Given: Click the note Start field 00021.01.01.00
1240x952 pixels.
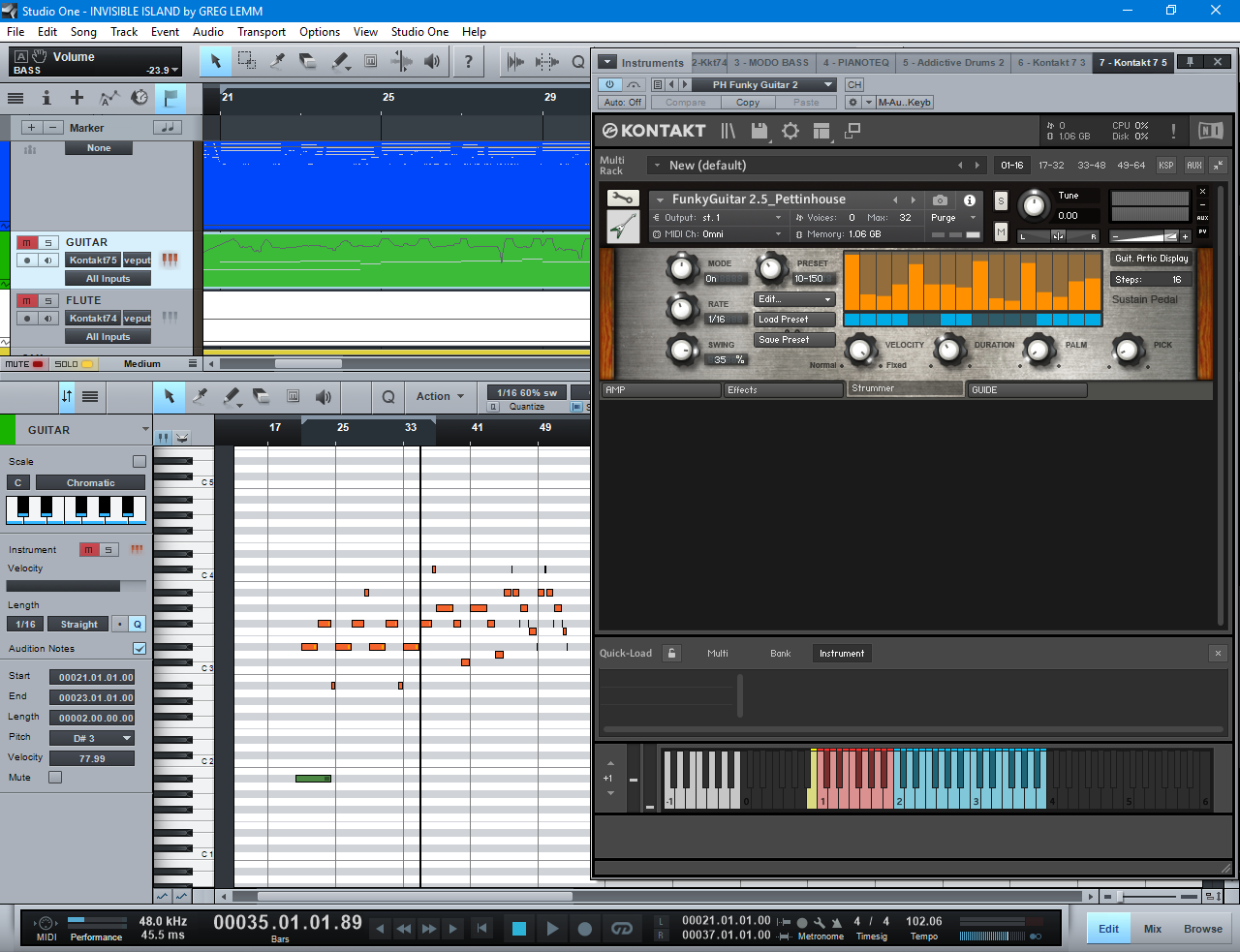Looking at the screenshot, I should pyautogui.click(x=92, y=677).
